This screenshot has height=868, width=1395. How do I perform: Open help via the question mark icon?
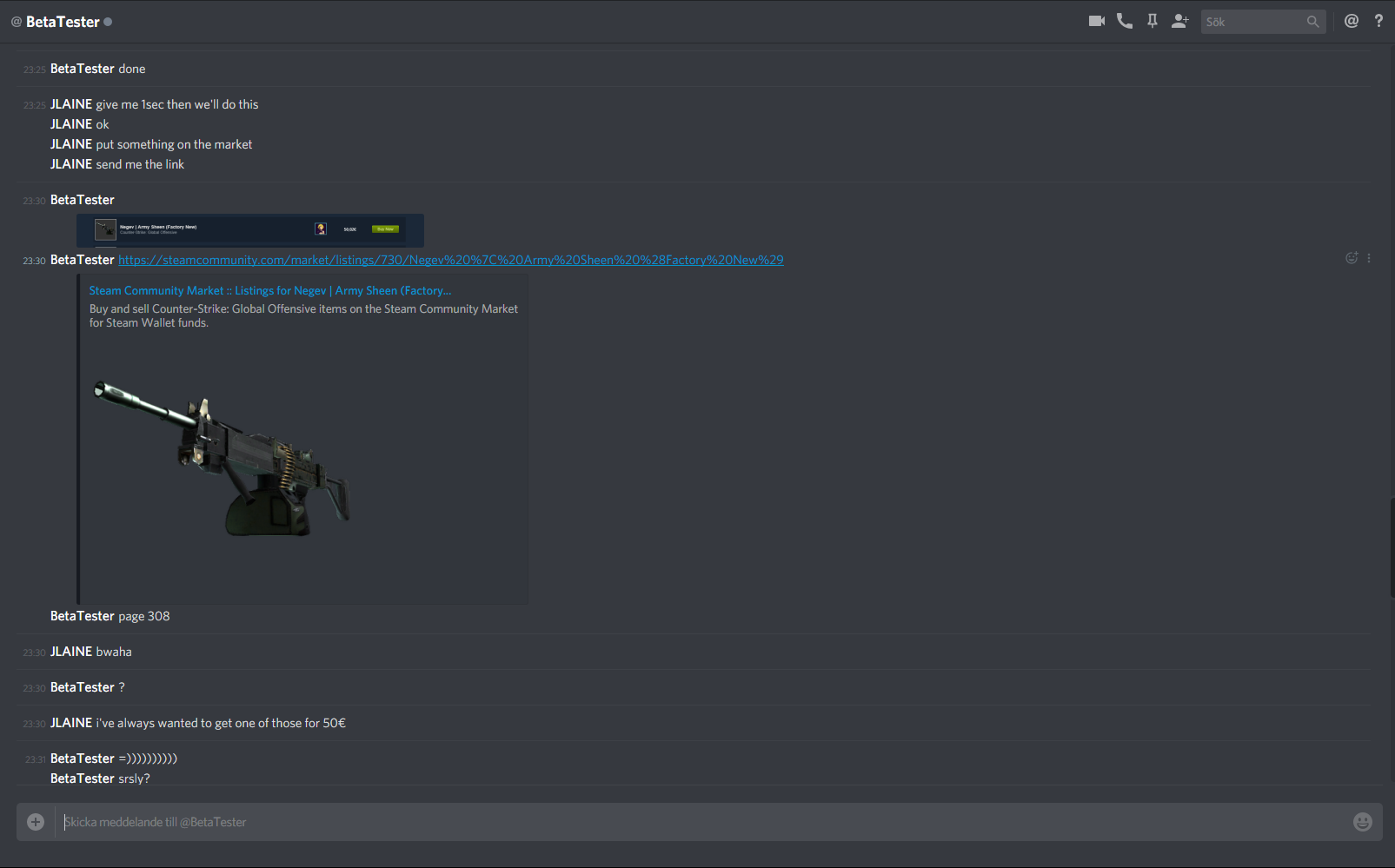tap(1378, 21)
